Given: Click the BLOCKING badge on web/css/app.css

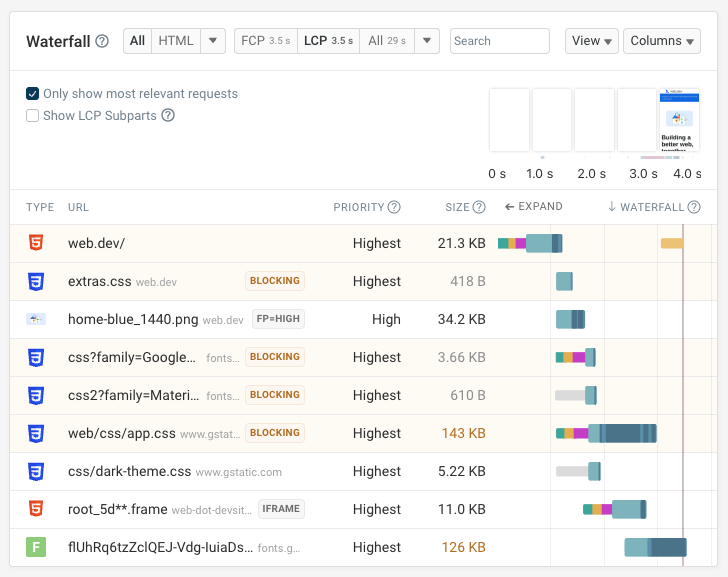Looking at the screenshot, I should [275, 433].
